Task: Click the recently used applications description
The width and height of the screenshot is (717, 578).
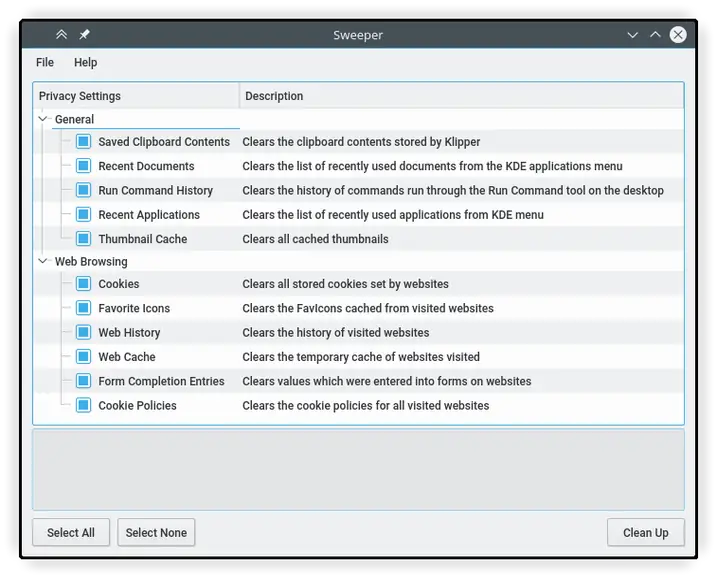Action: 393,214
